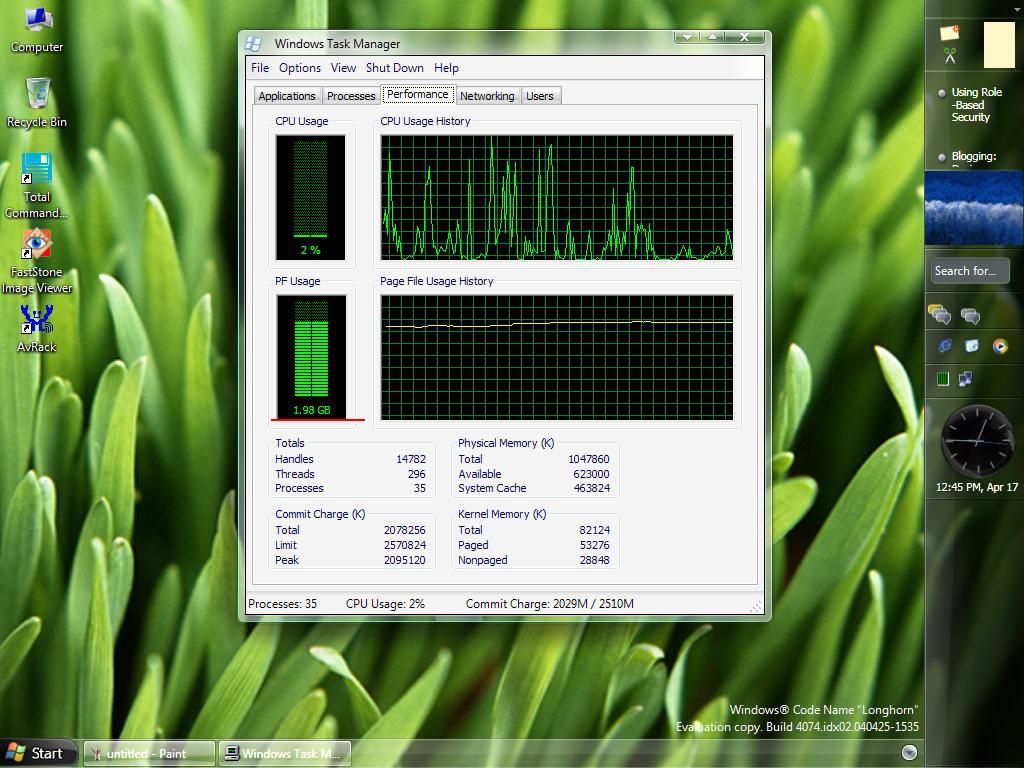Click the PF Usage gauge showing 1.98 GB

tap(312, 357)
